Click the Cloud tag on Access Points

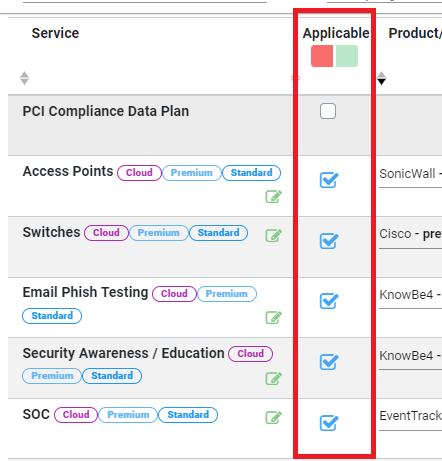(x=139, y=173)
